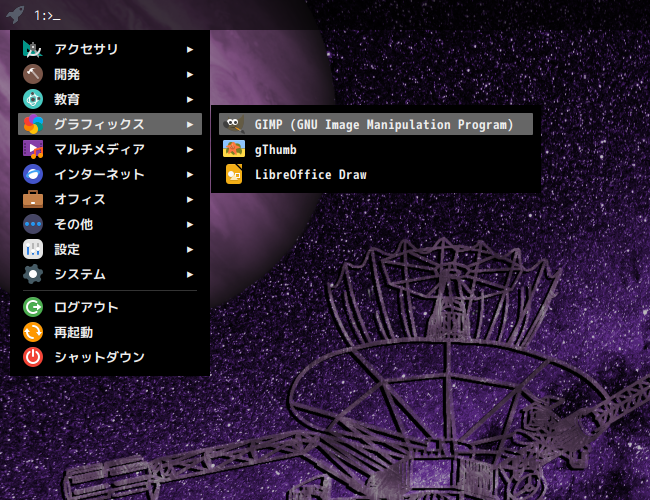Expand 開発 submenu arrow
Image resolution: width=650 pixels, height=500 pixels.
point(190,75)
